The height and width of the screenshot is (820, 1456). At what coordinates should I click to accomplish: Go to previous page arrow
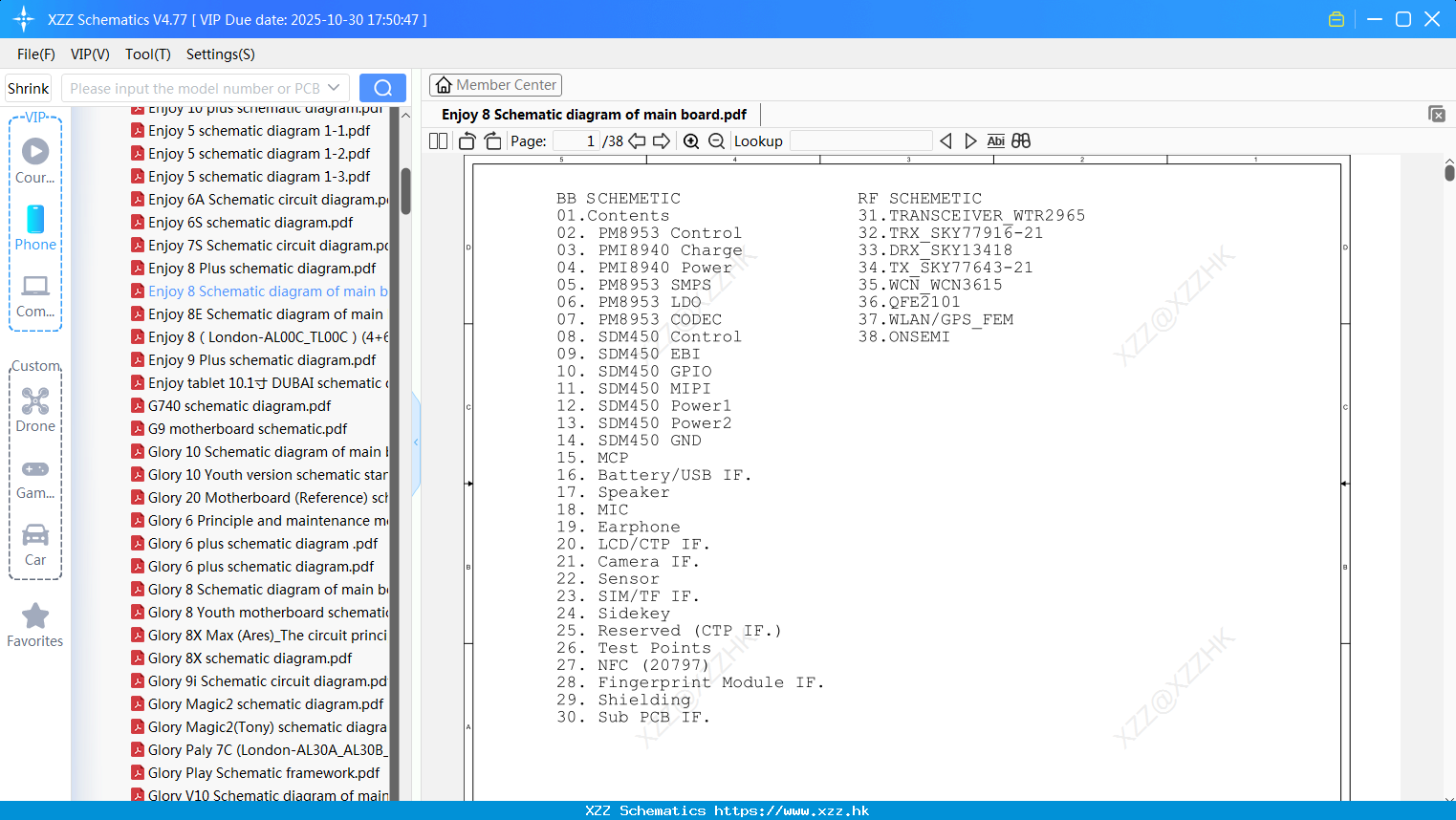[637, 140]
